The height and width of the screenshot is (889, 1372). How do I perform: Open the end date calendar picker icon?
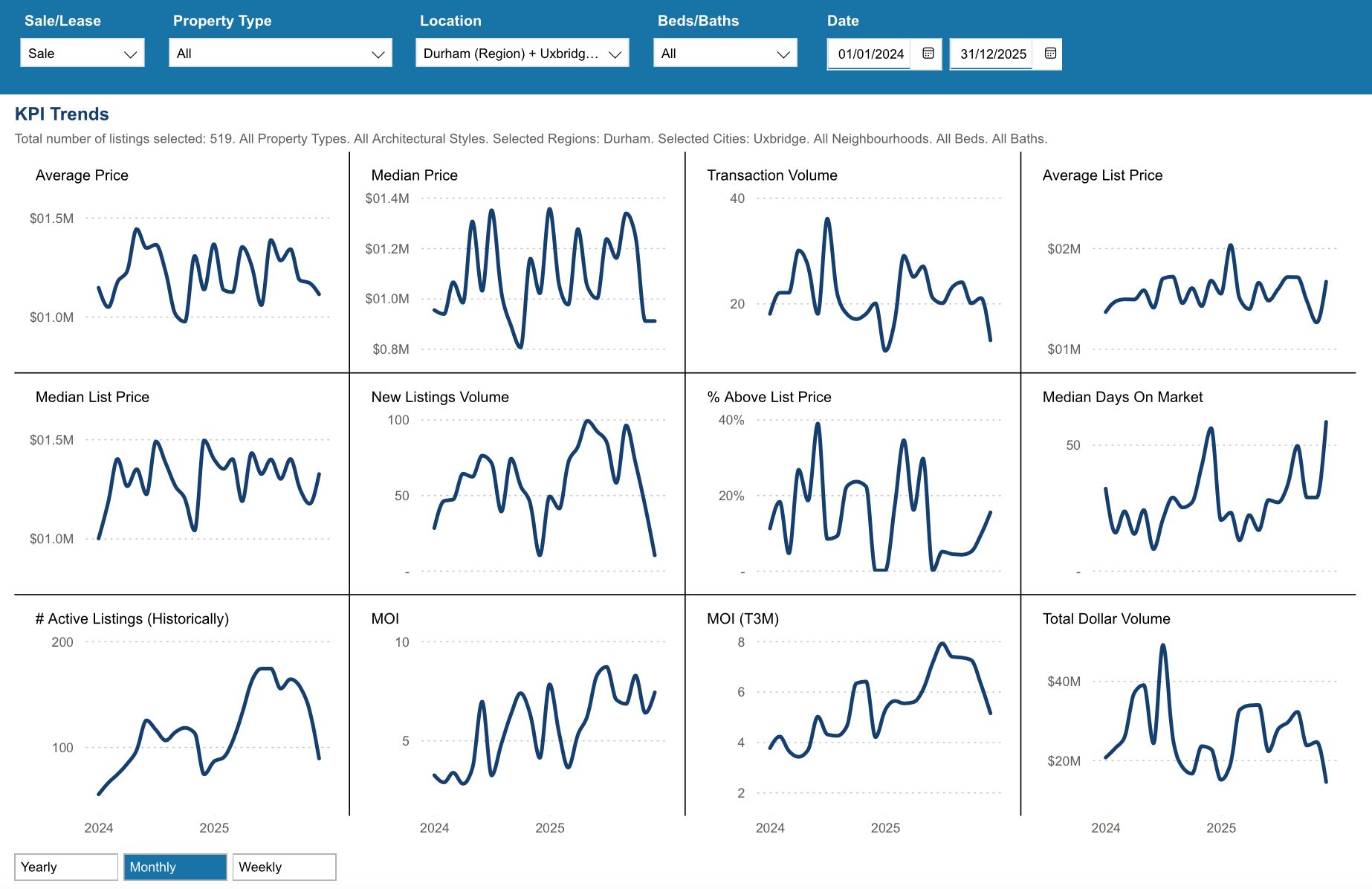pos(1050,54)
